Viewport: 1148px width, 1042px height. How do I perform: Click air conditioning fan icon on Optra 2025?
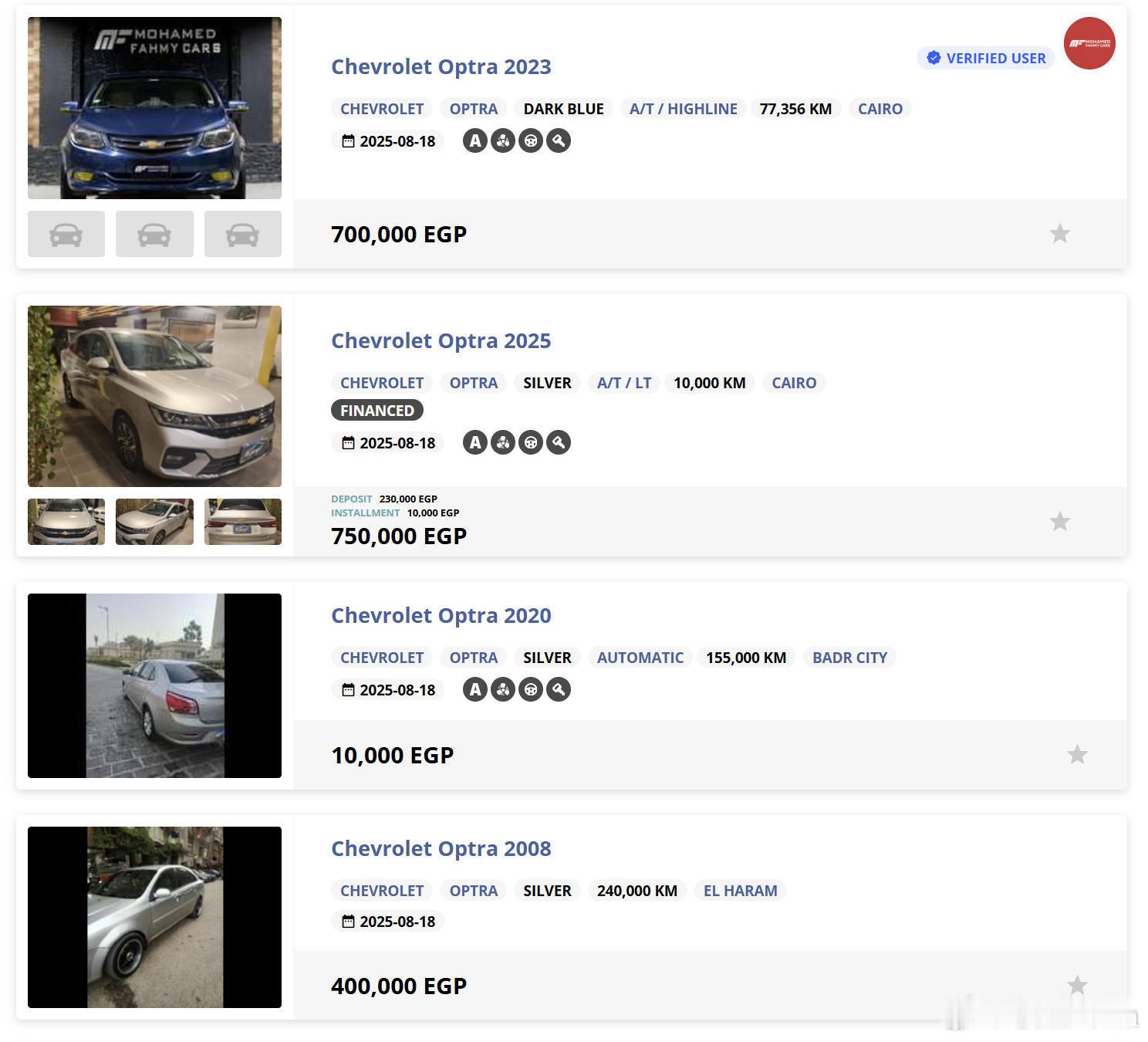503,442
